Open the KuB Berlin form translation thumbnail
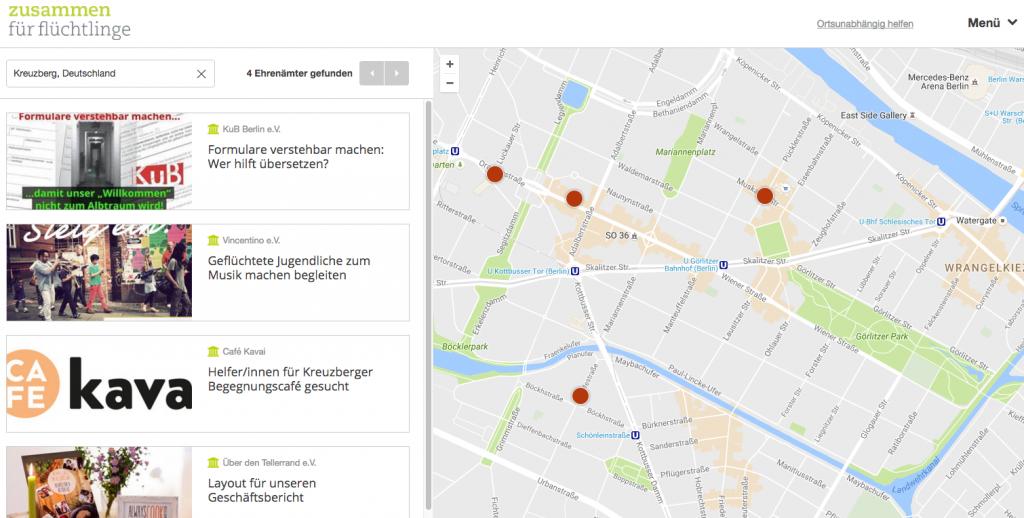 point(99,161)
